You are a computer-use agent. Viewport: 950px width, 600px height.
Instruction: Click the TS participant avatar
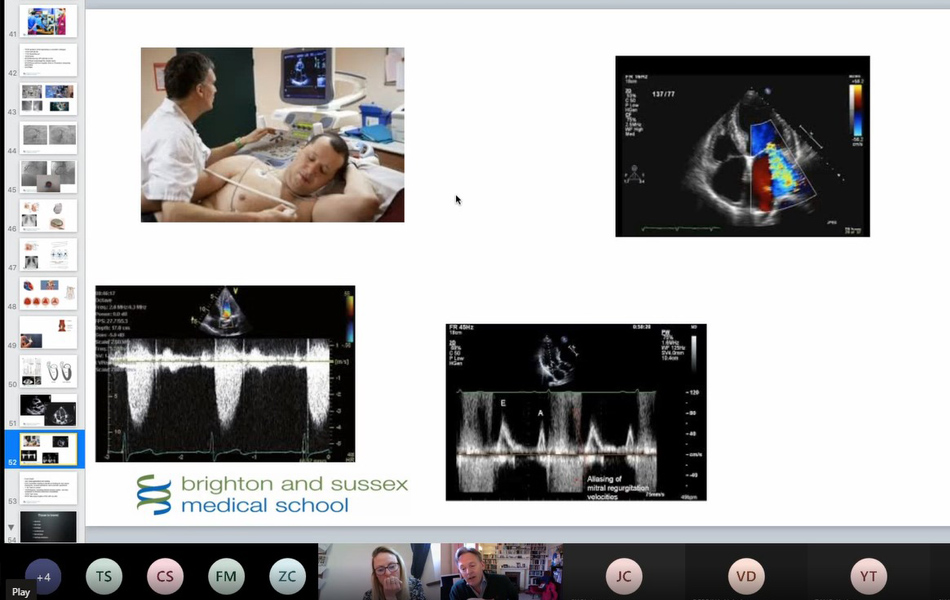pyautogui.click(x=104, y=577)
